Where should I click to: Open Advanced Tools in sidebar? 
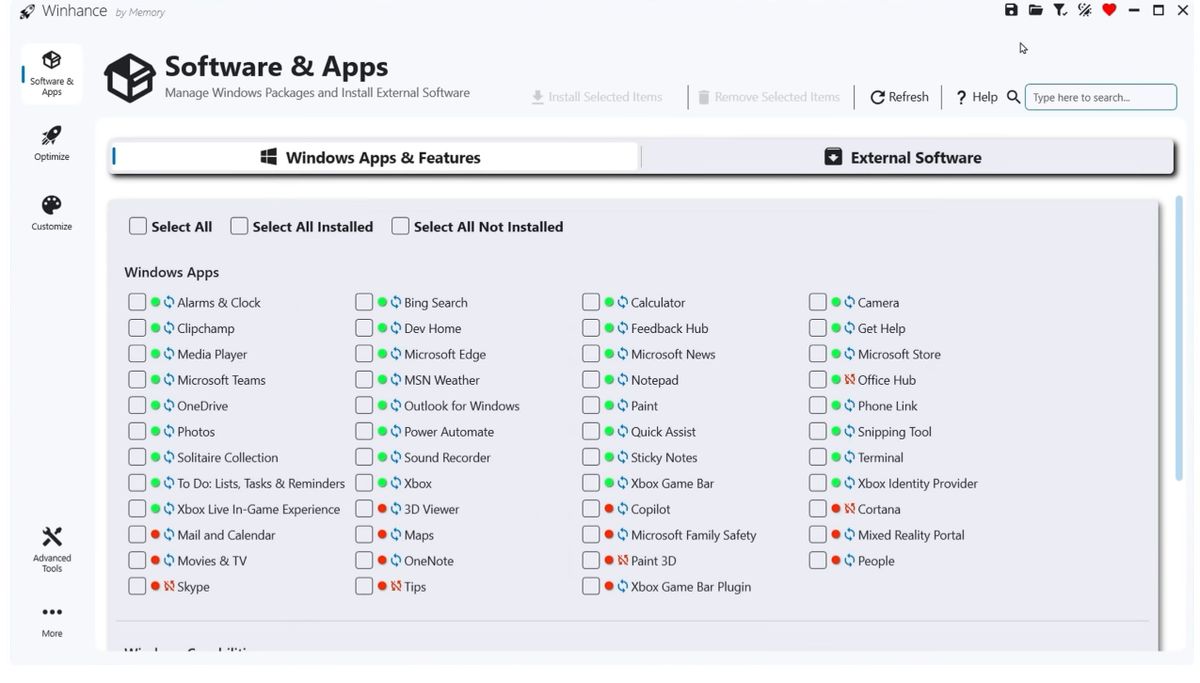click(x=52, y=549)
